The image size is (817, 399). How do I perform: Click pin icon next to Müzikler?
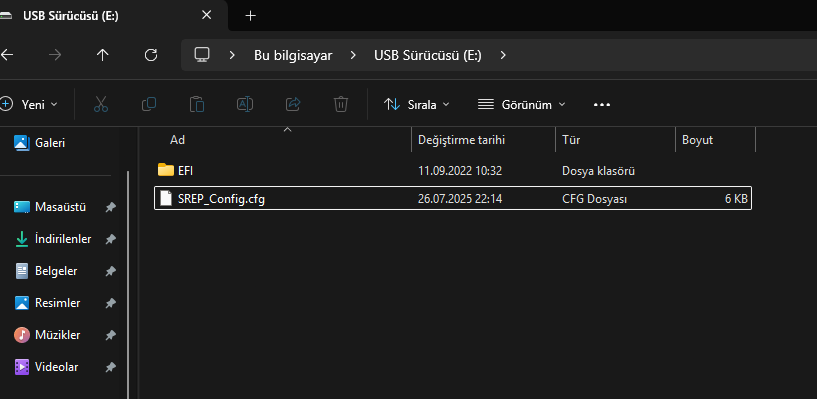[110, 335]
